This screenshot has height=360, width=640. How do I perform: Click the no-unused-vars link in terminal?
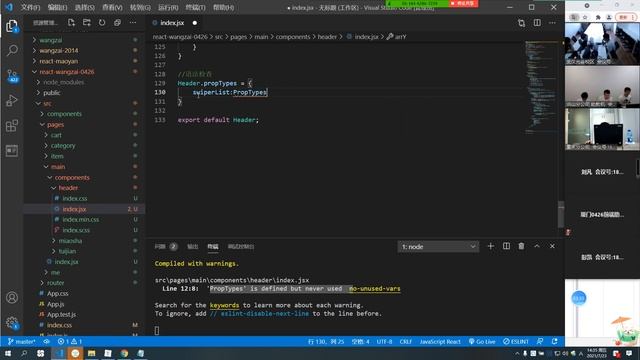point(375,289)
